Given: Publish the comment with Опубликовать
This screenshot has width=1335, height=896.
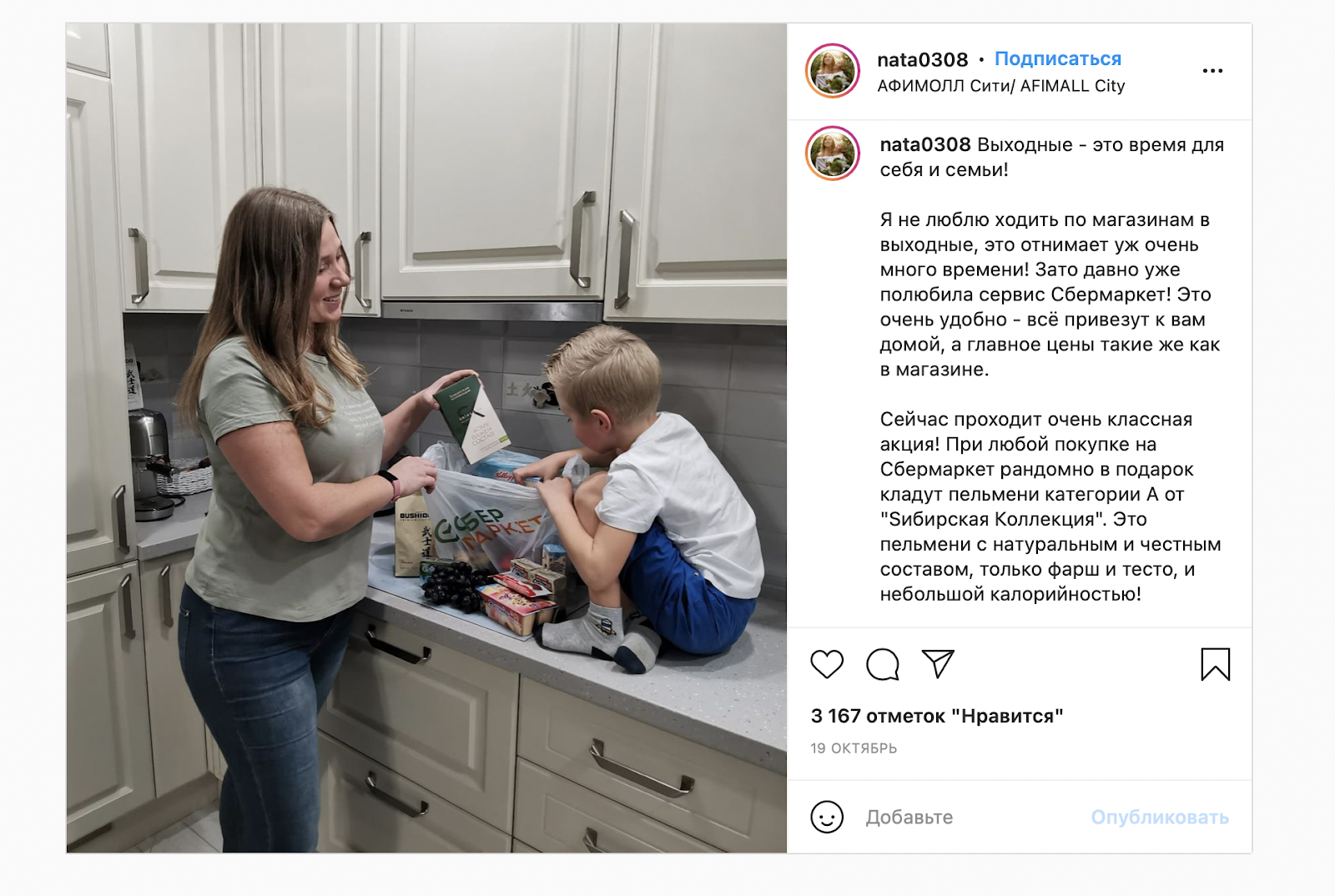Looking at the screenshot, I should click(1160, 818).
